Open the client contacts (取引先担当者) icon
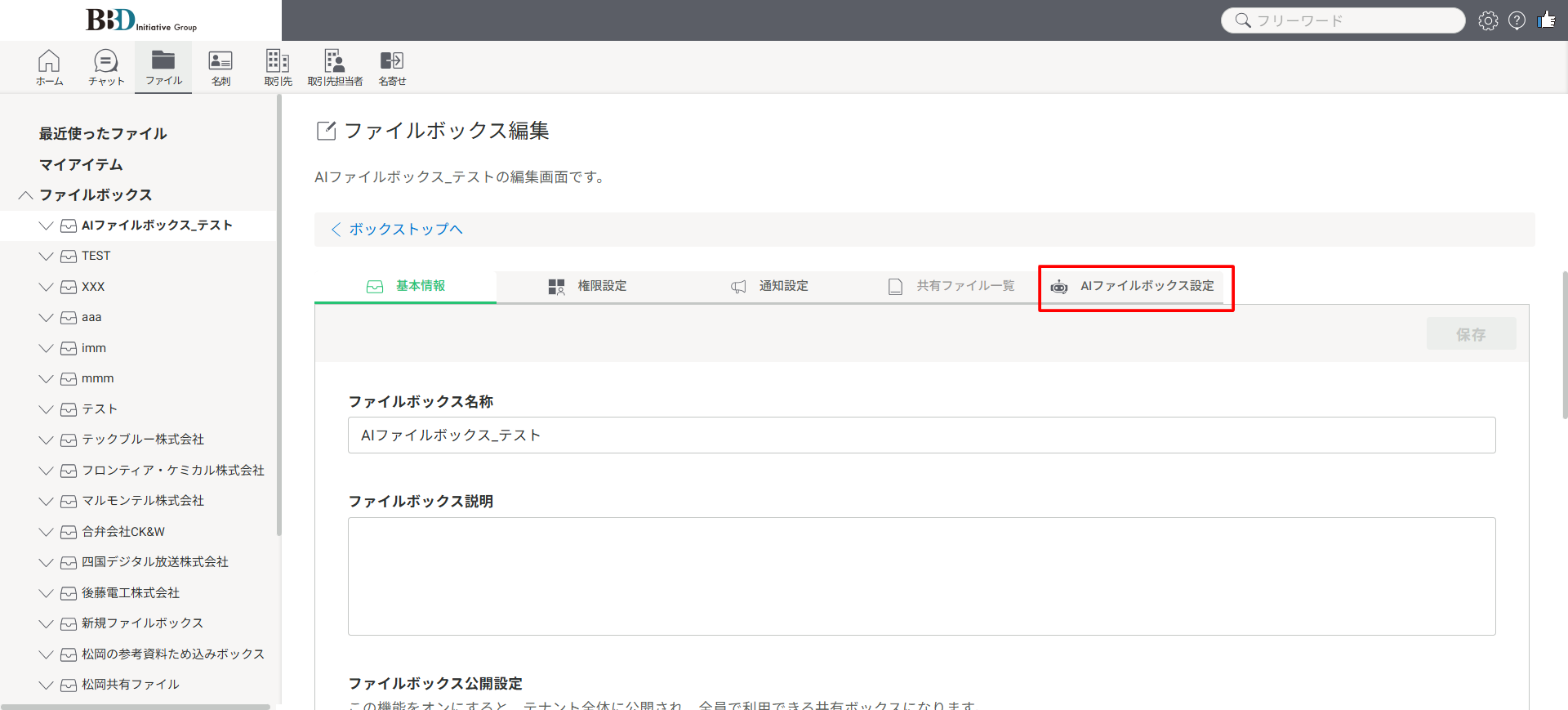Screen dimensions: 1568x710 pyautogui.click(x=335, y=67)
